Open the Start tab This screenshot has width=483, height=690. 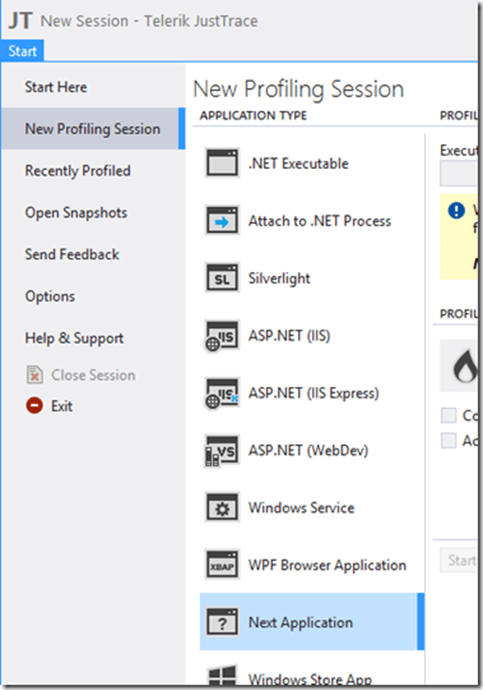click(22, 51)
